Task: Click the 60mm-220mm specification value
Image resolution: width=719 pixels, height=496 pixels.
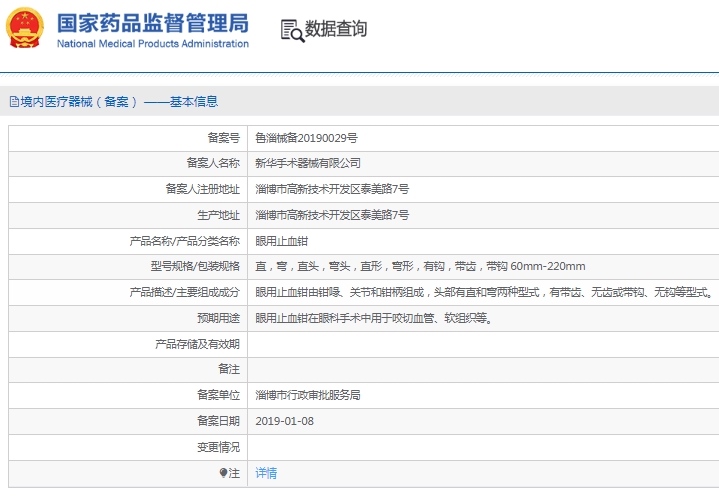Action: tap(548, 266)
